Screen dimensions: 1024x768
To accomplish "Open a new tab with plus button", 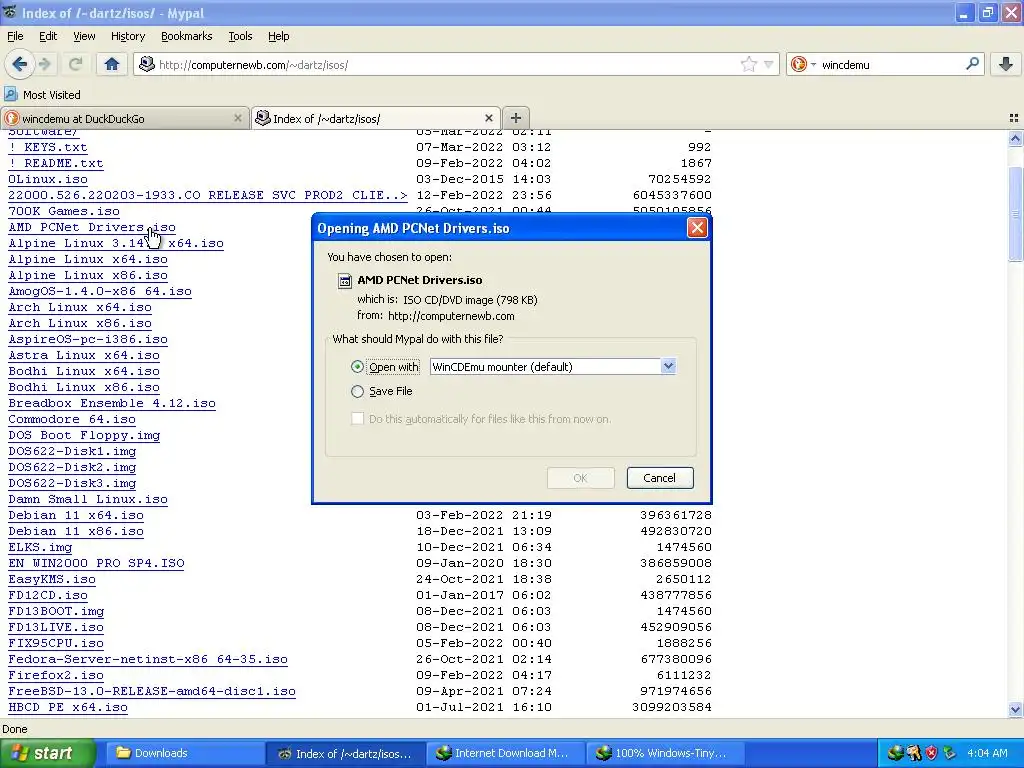I will [x=515, y=118].
